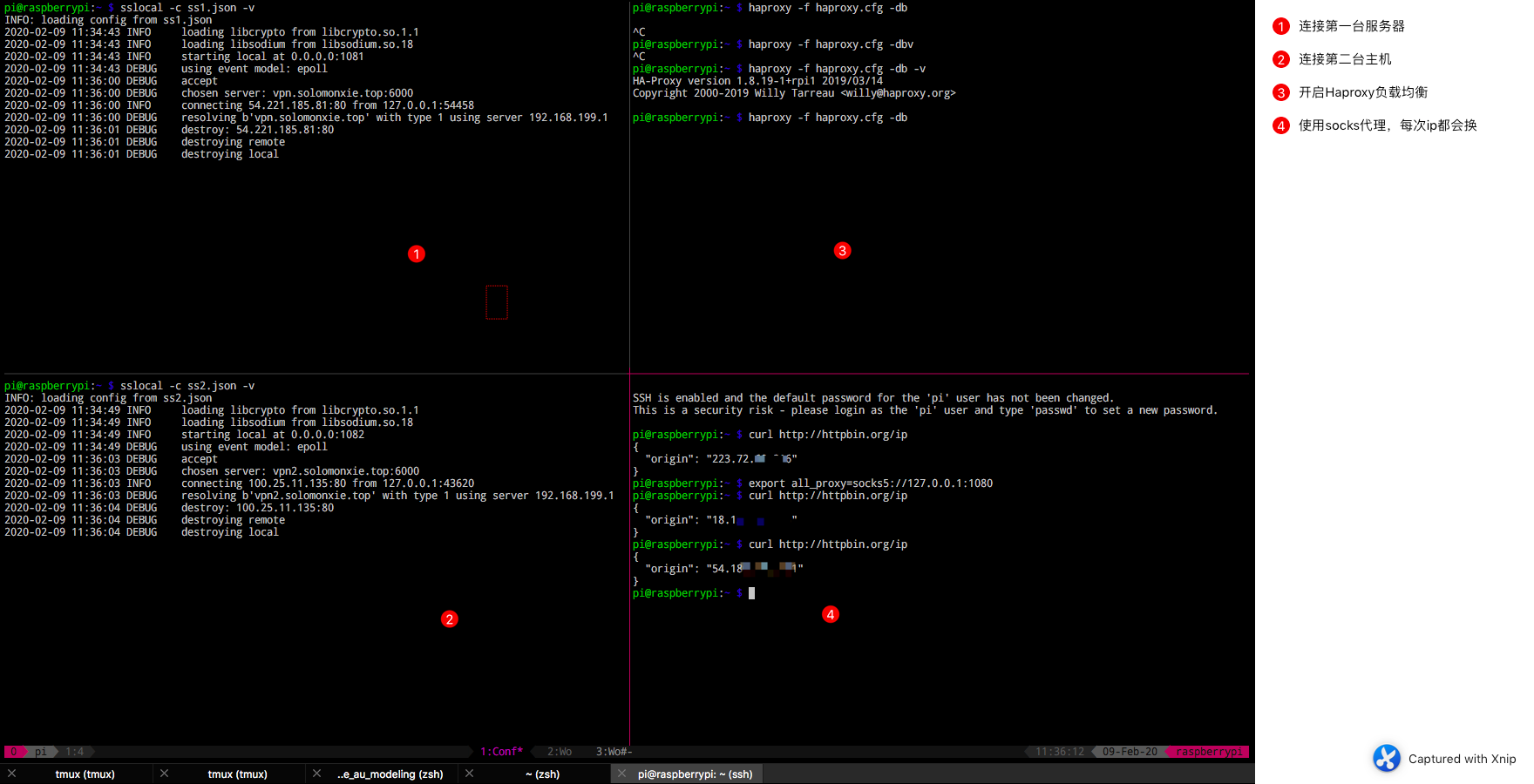This screenshot has height=784, width=1534.
Task: Click the Xnip logo icon
Action: pos(1386,758)
